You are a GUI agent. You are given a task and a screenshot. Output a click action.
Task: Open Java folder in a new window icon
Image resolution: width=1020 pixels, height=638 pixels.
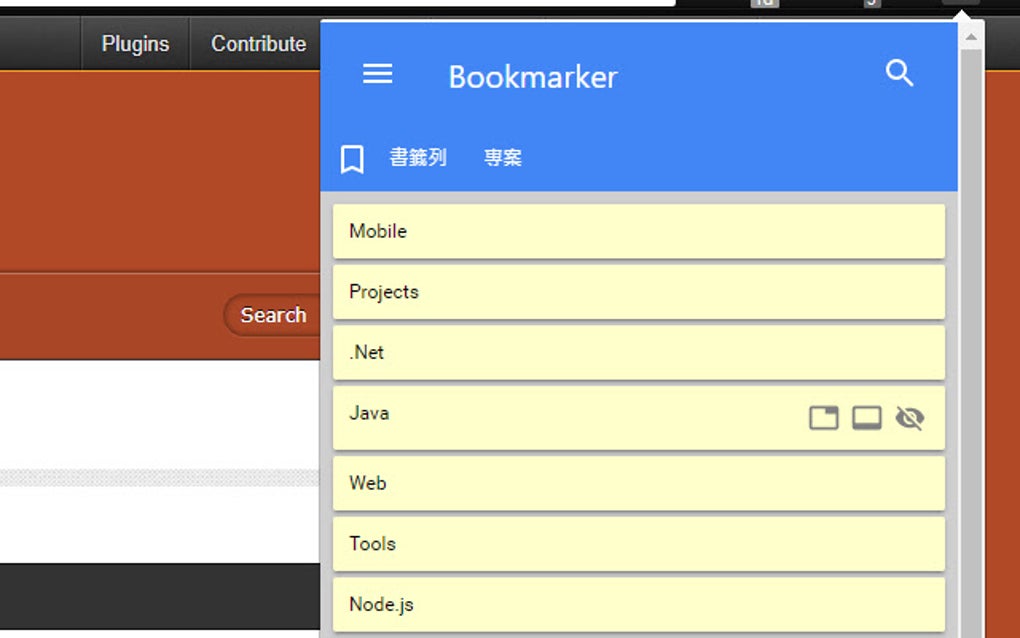click(866, 418)
